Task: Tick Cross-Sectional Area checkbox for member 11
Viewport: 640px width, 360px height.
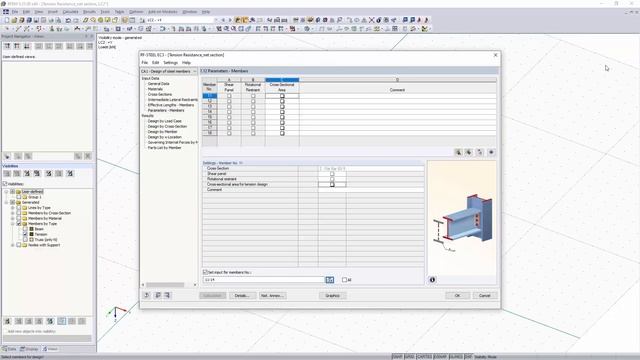Action: (x=282, y=96)
